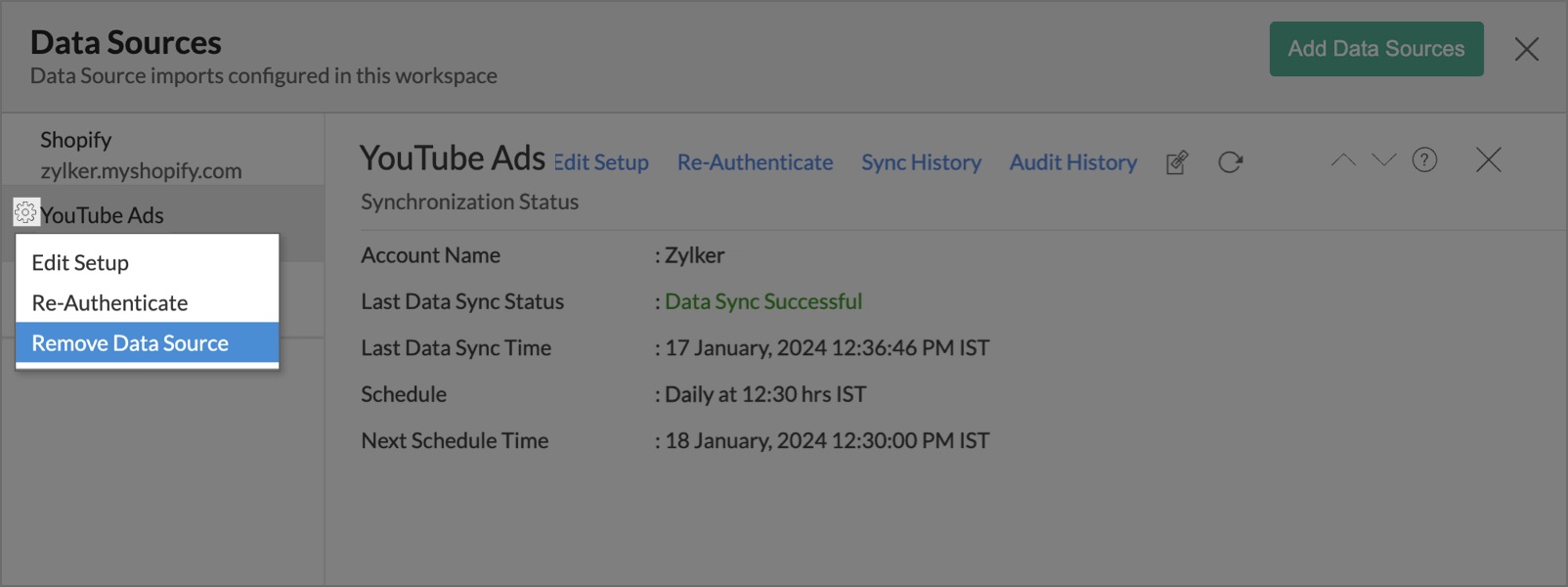Open the Sync History link
1568x587 pixels.
click(921, 162)
